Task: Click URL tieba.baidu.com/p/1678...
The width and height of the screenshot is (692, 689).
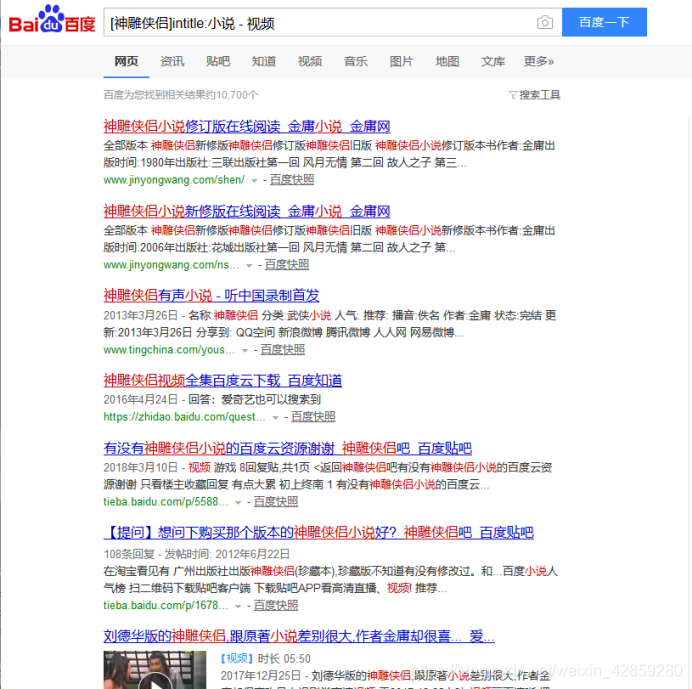Action: click(166, 606)
